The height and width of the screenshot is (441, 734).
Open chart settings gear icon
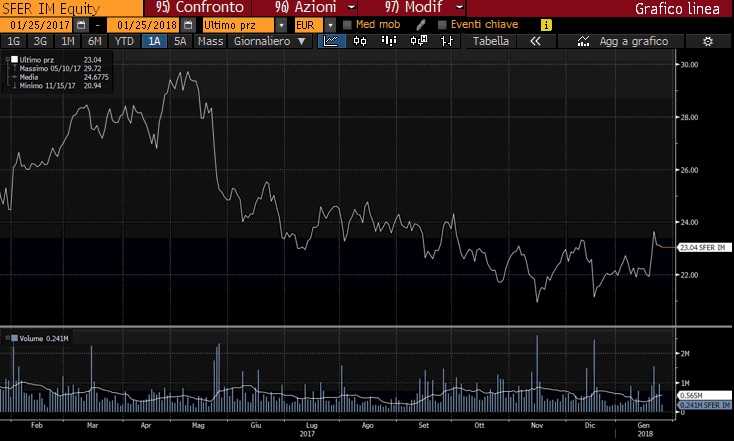tap(708, 41)
